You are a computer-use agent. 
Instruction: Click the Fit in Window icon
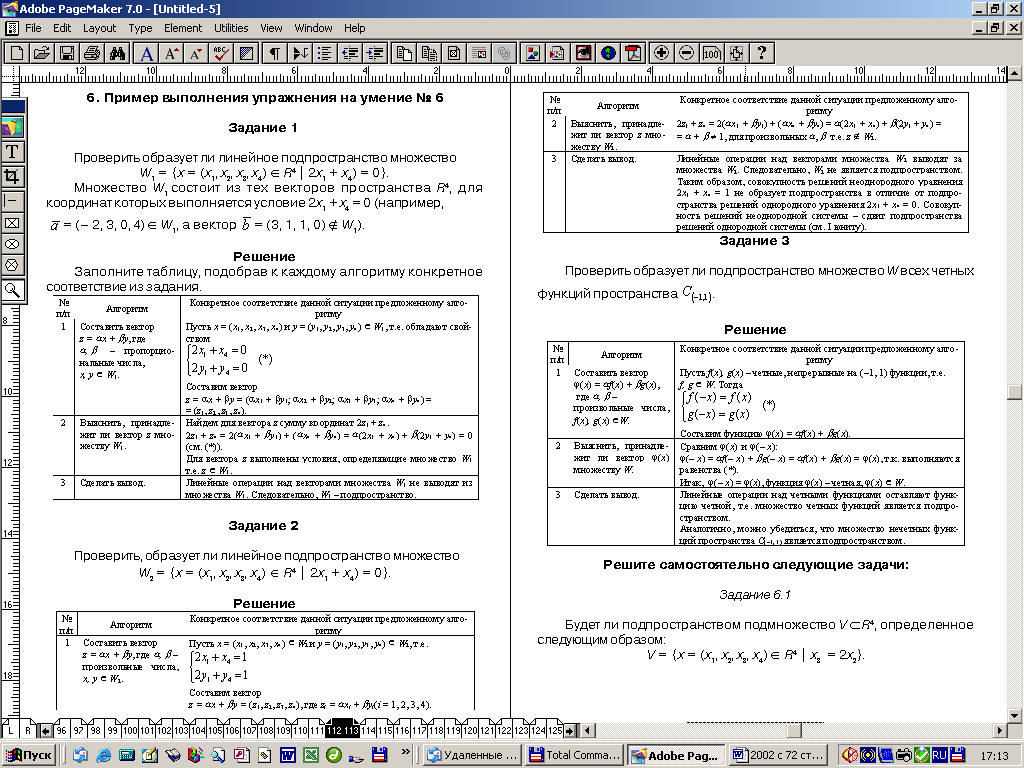pos(736,53)
